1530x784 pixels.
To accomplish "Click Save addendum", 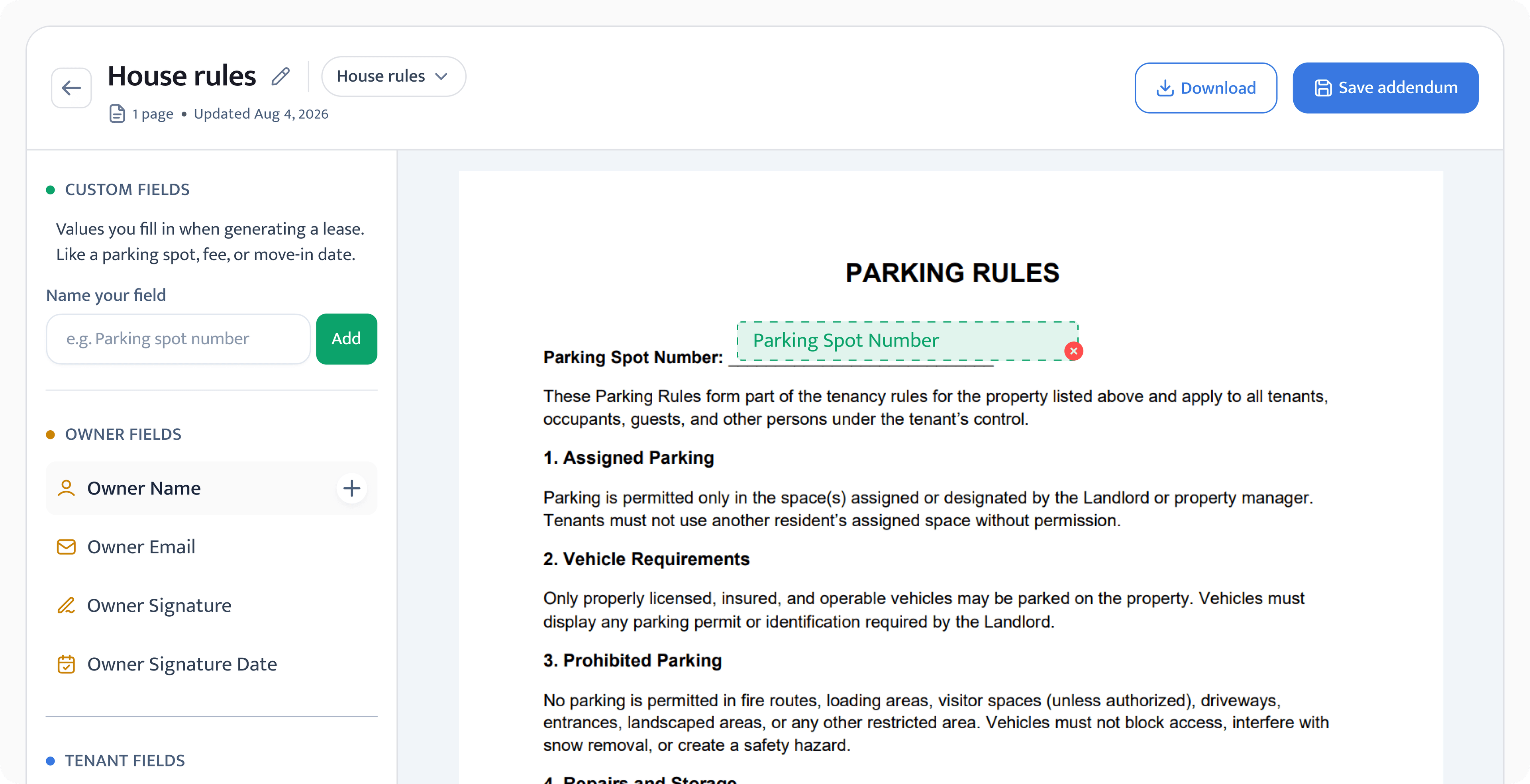I will 1385,88.
